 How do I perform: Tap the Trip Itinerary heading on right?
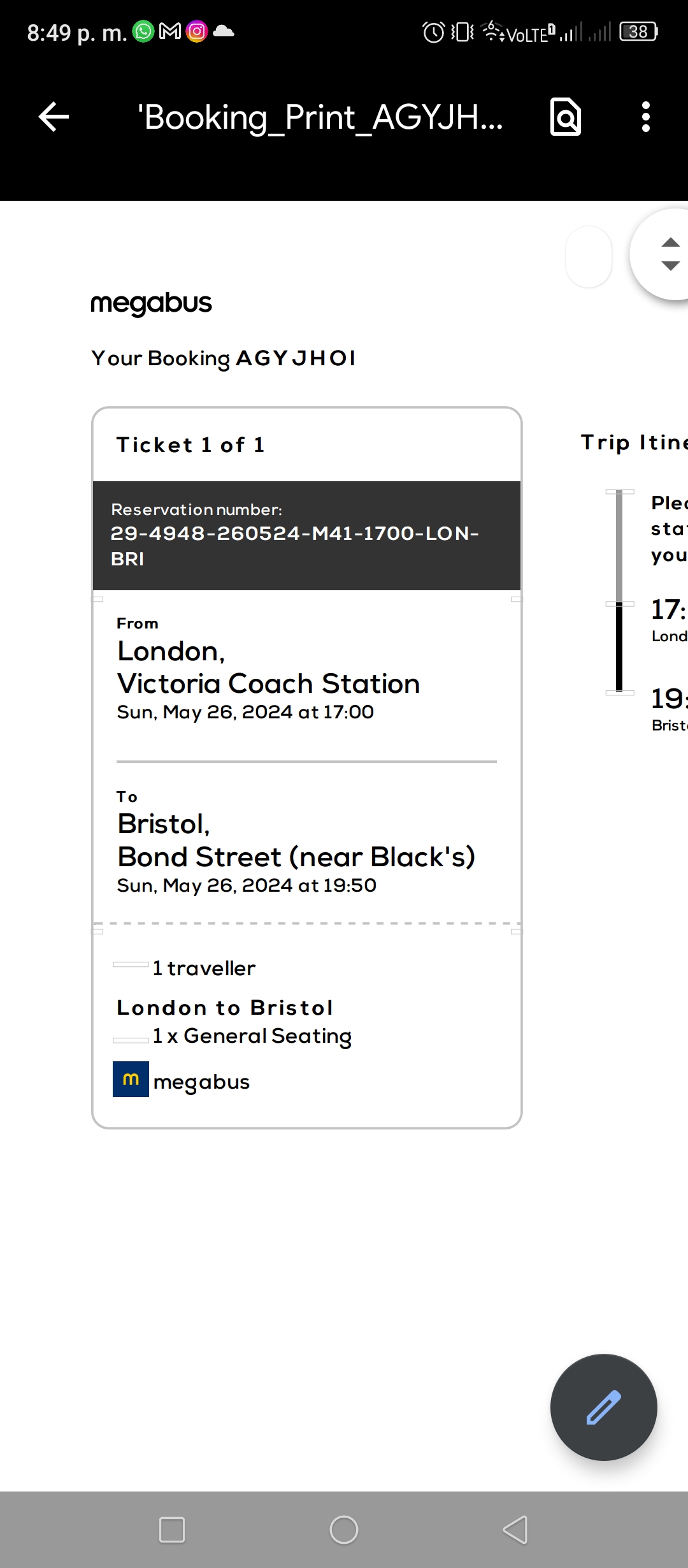click(634, 442)
